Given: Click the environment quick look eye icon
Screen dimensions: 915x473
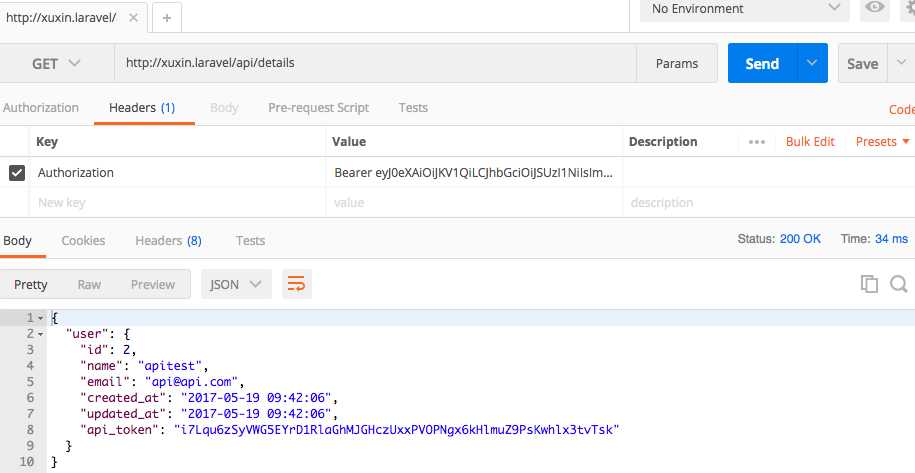Looking at the screenshot, I should point(874,8).
